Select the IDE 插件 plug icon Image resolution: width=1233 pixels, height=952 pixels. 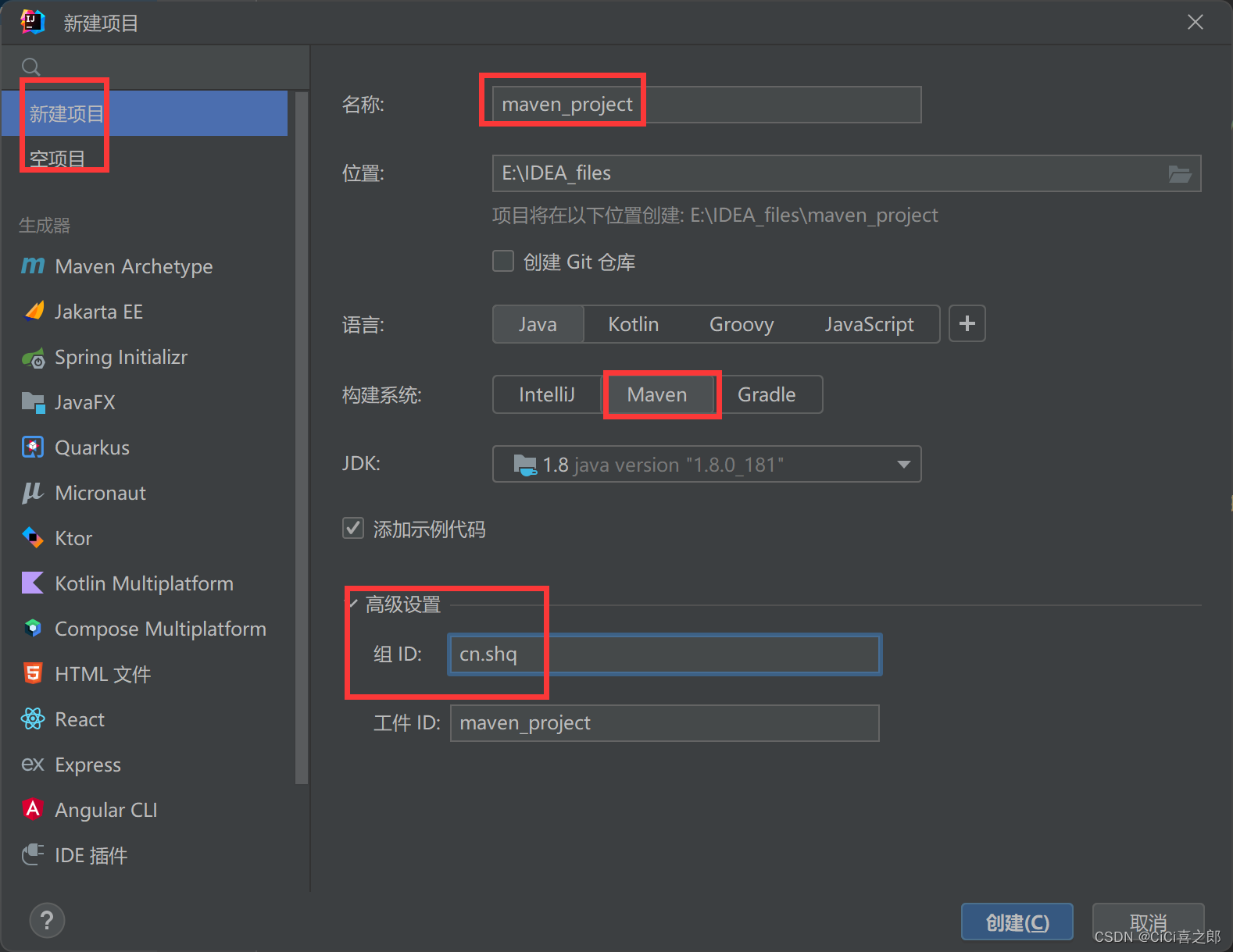pyautogui.click(x=33, y=854)
